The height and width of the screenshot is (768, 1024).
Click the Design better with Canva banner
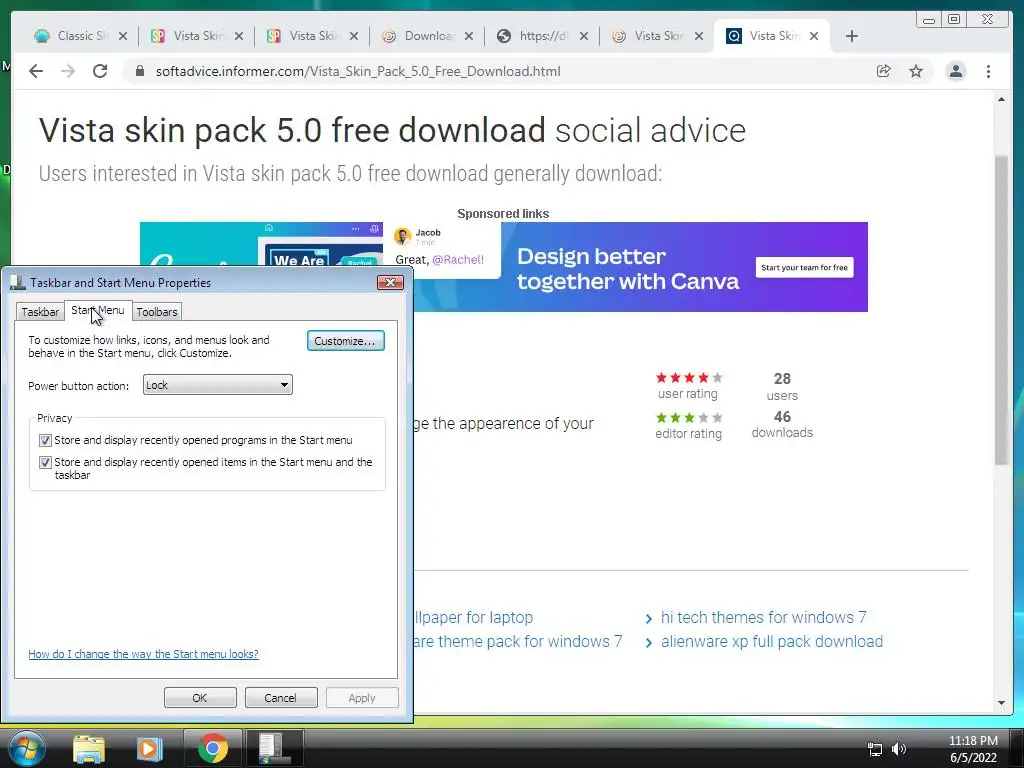point(628,268)
